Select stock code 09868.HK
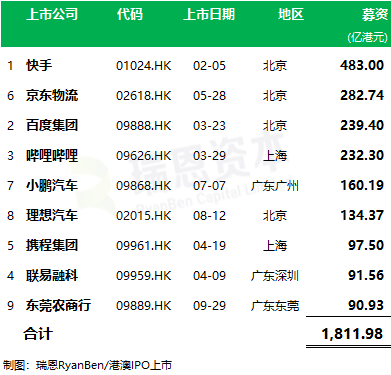The width and height of the screenshot is (391, 375). (x=144, y=186)
